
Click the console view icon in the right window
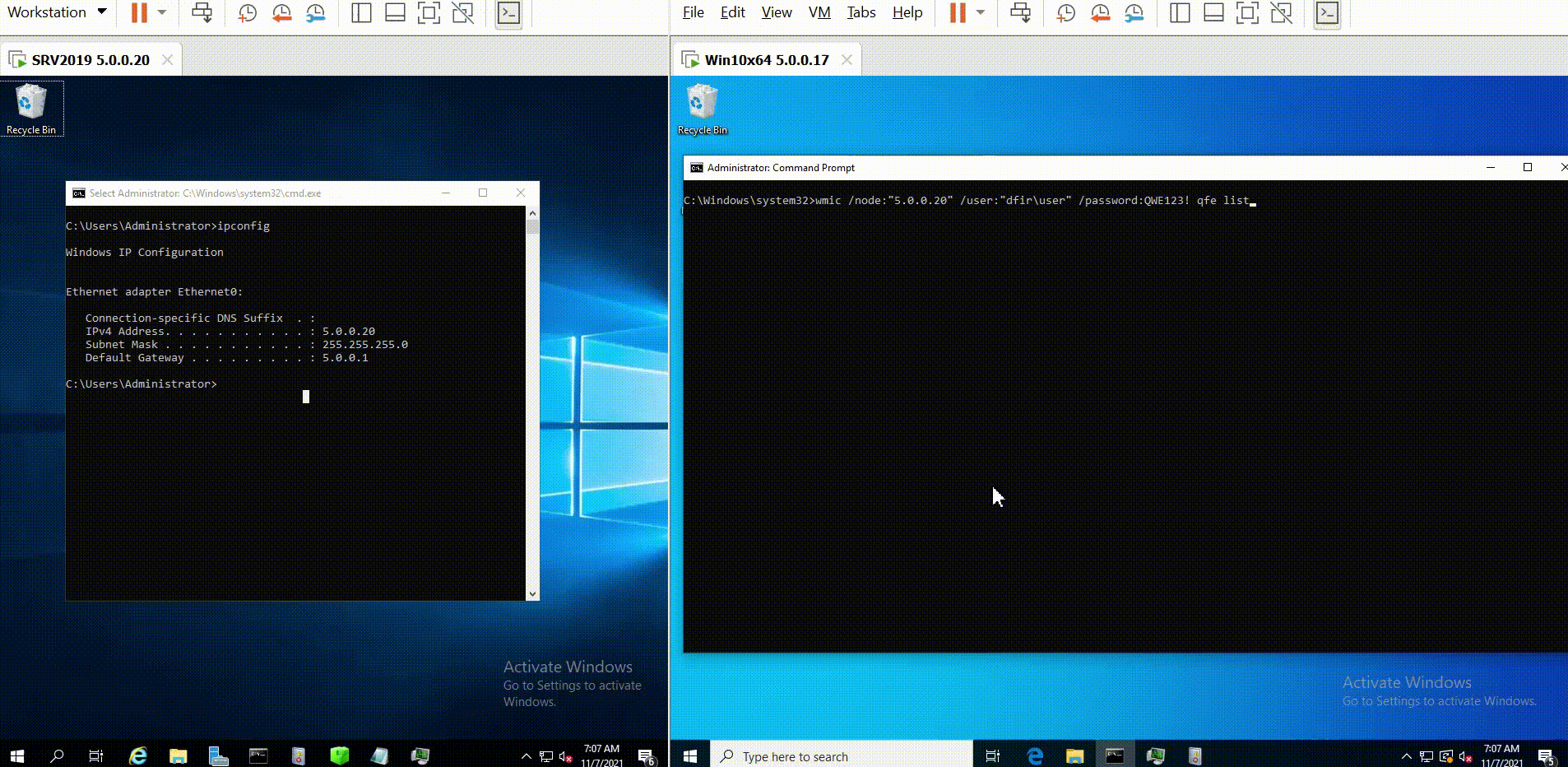pyautogui.click(x=1328, y=12)
